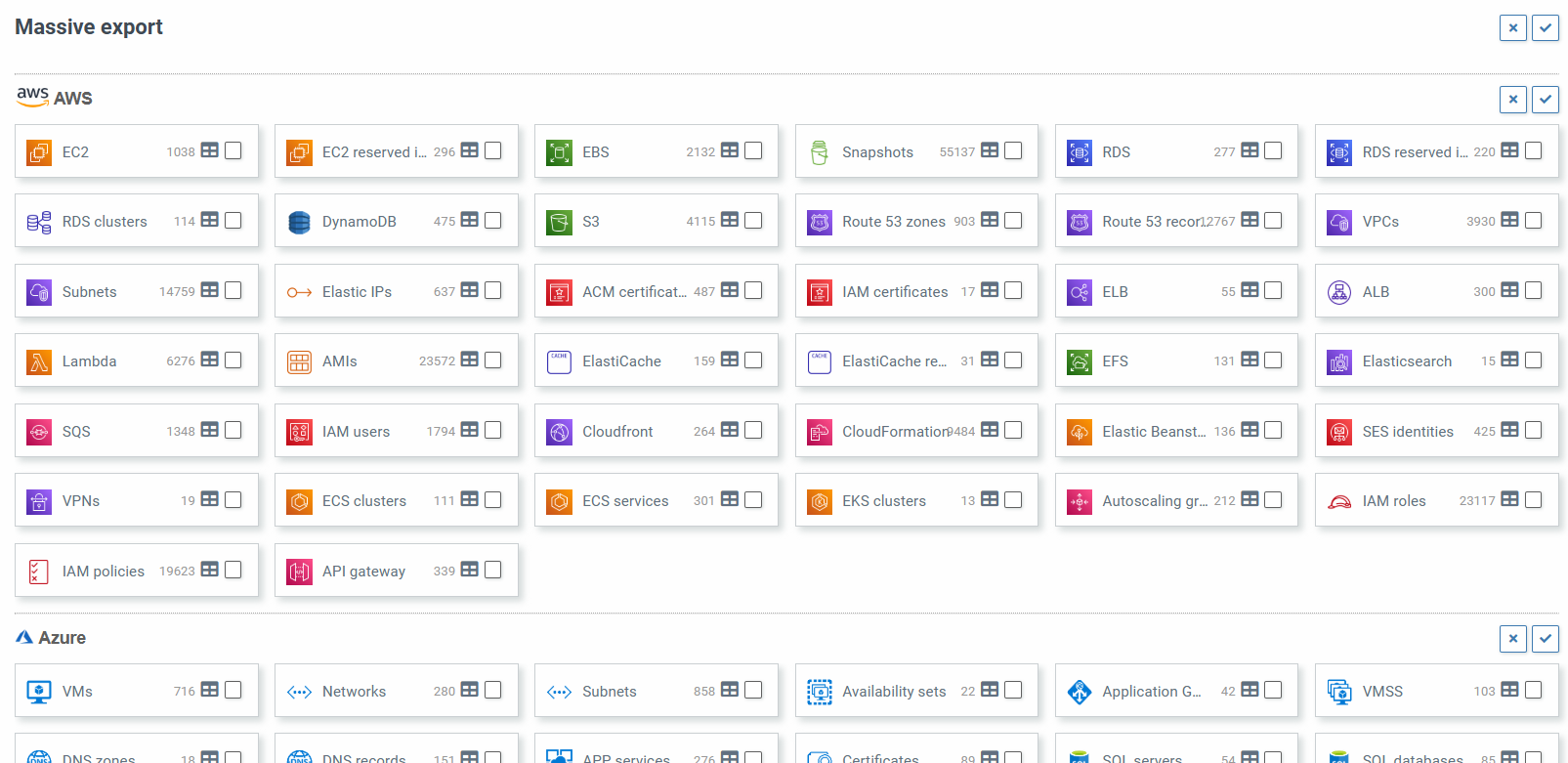
Task: Click the Azure VMSS icon
Action: click(x=1339, y=692)
